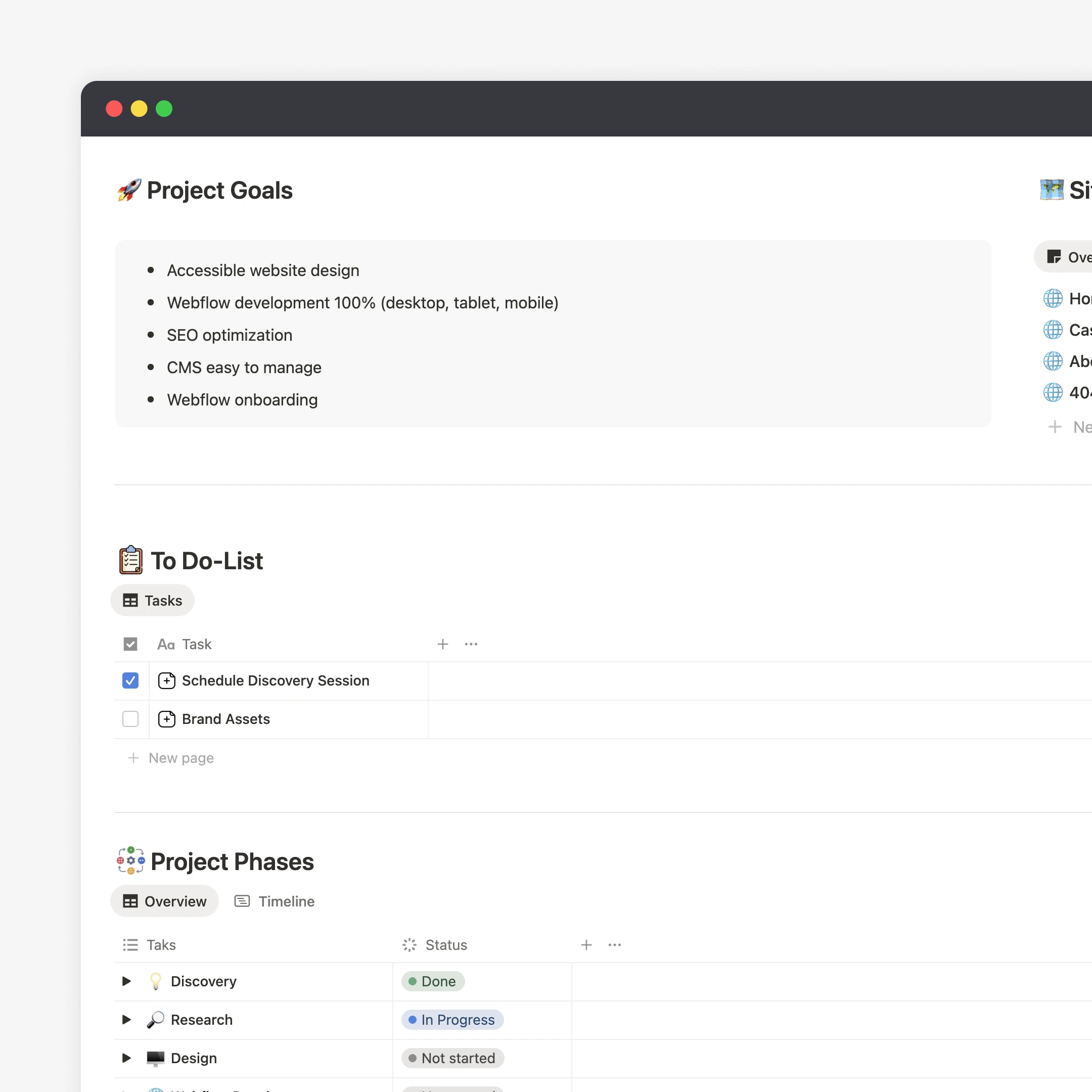Click the checkbox column header icon

tap(130, 645)
